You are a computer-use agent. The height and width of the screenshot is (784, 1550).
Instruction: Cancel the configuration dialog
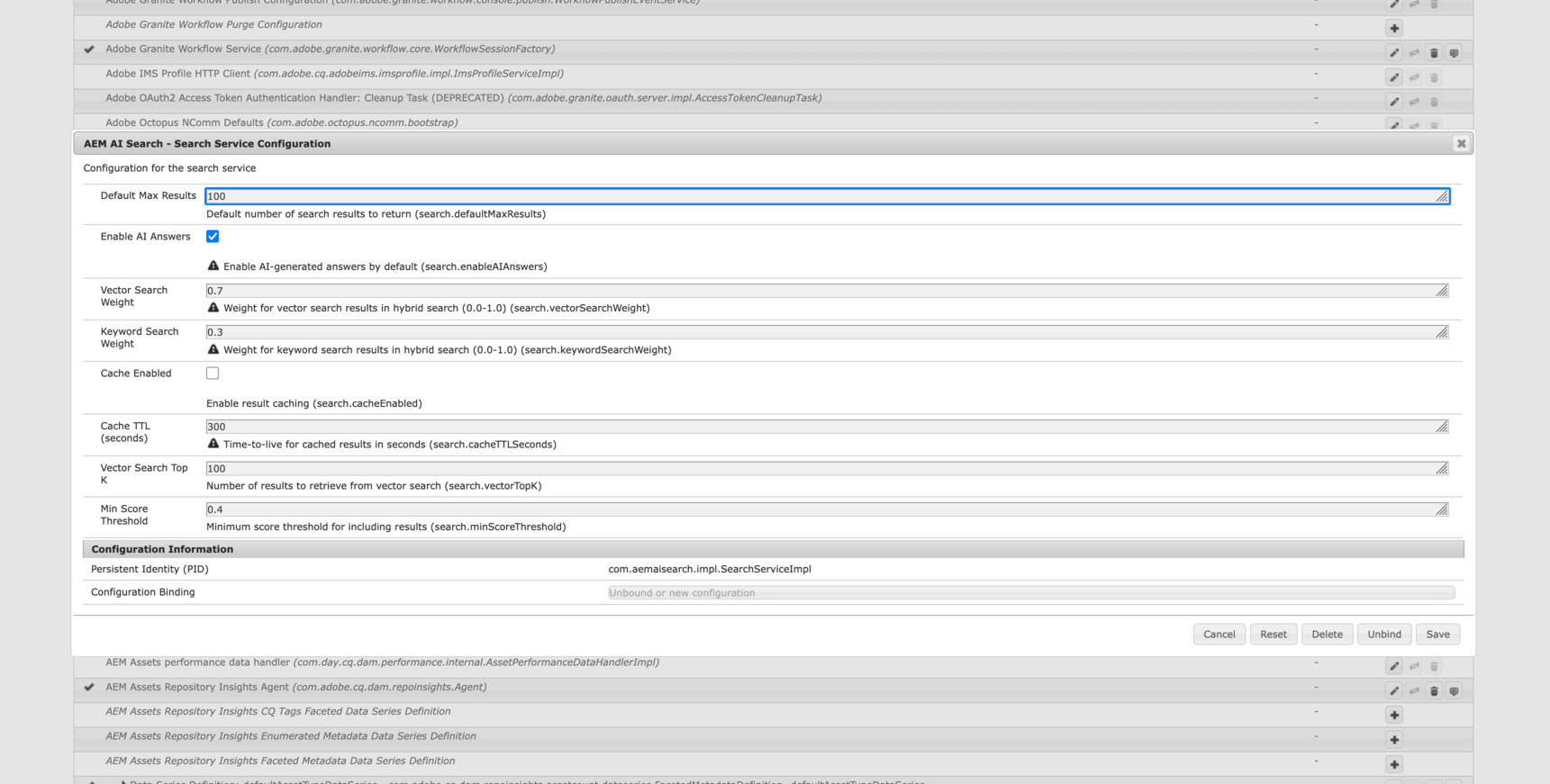pos(1219,635)
